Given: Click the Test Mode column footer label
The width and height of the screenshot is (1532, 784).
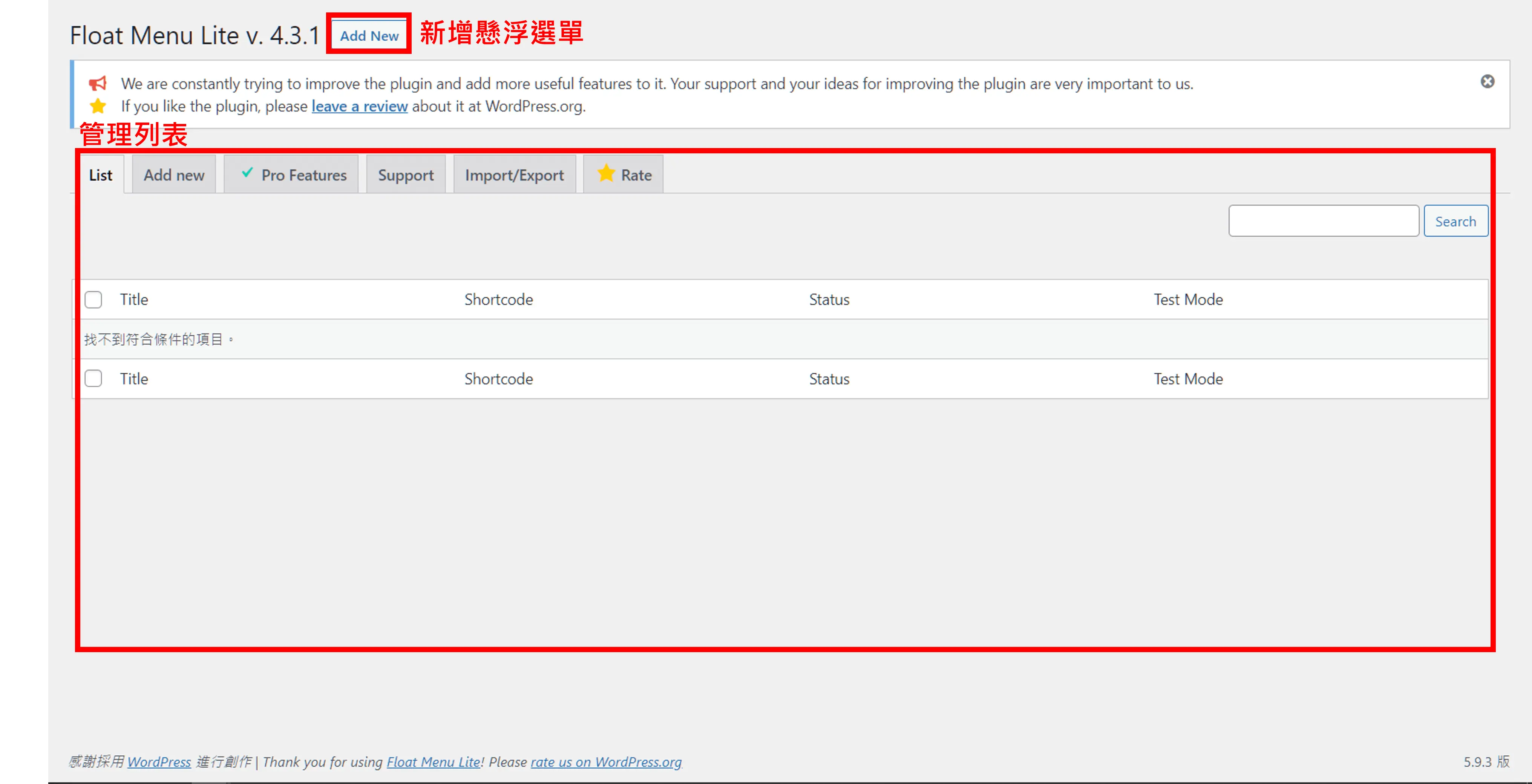Looking at the screenshot, I should [1188, 379].
